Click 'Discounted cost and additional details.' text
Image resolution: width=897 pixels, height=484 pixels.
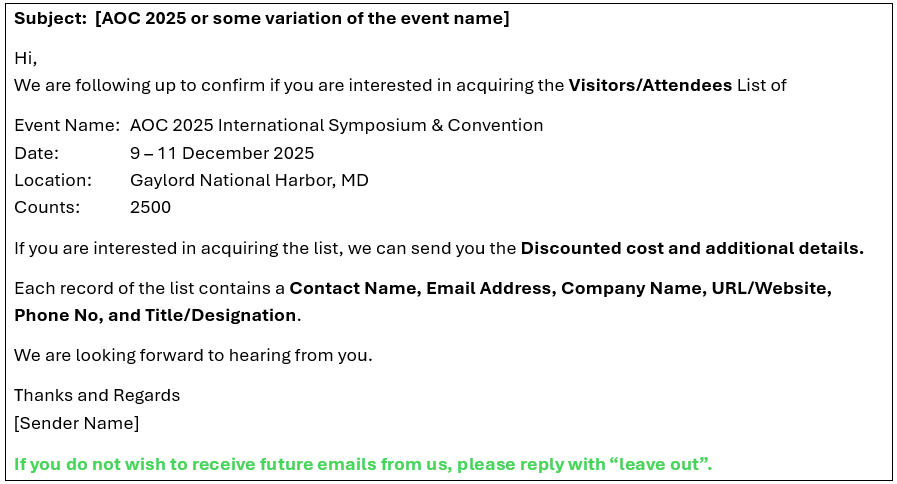pyautogui.click(x=692, y=248)
